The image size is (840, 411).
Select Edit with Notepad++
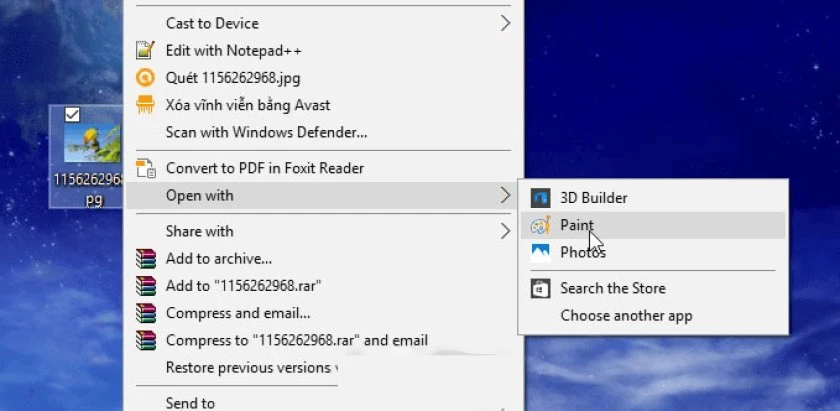(324, 50)
